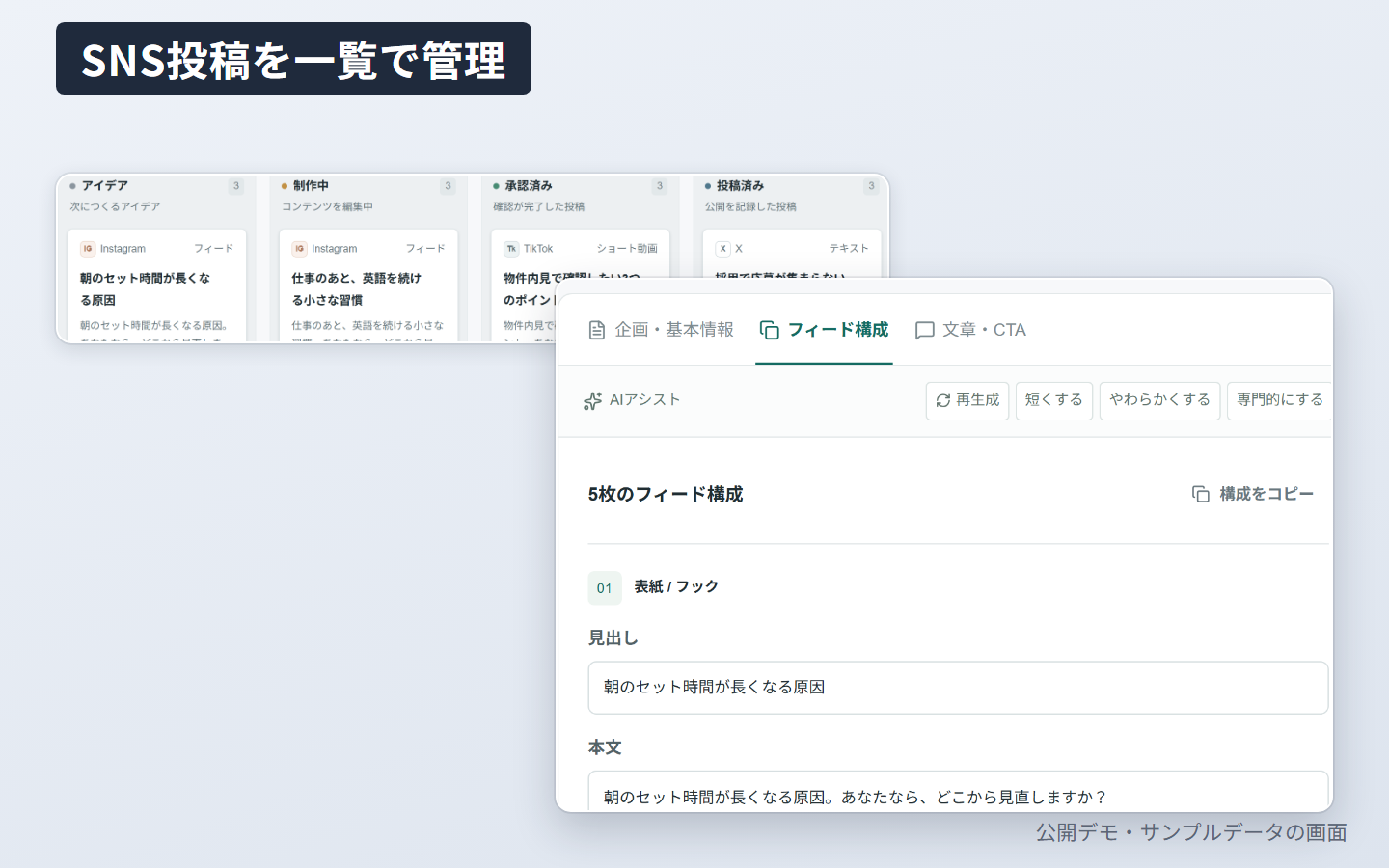Open the 企画・基本情報 tab
Viewport: 1389px width, 868px height.
coord(661,330)
